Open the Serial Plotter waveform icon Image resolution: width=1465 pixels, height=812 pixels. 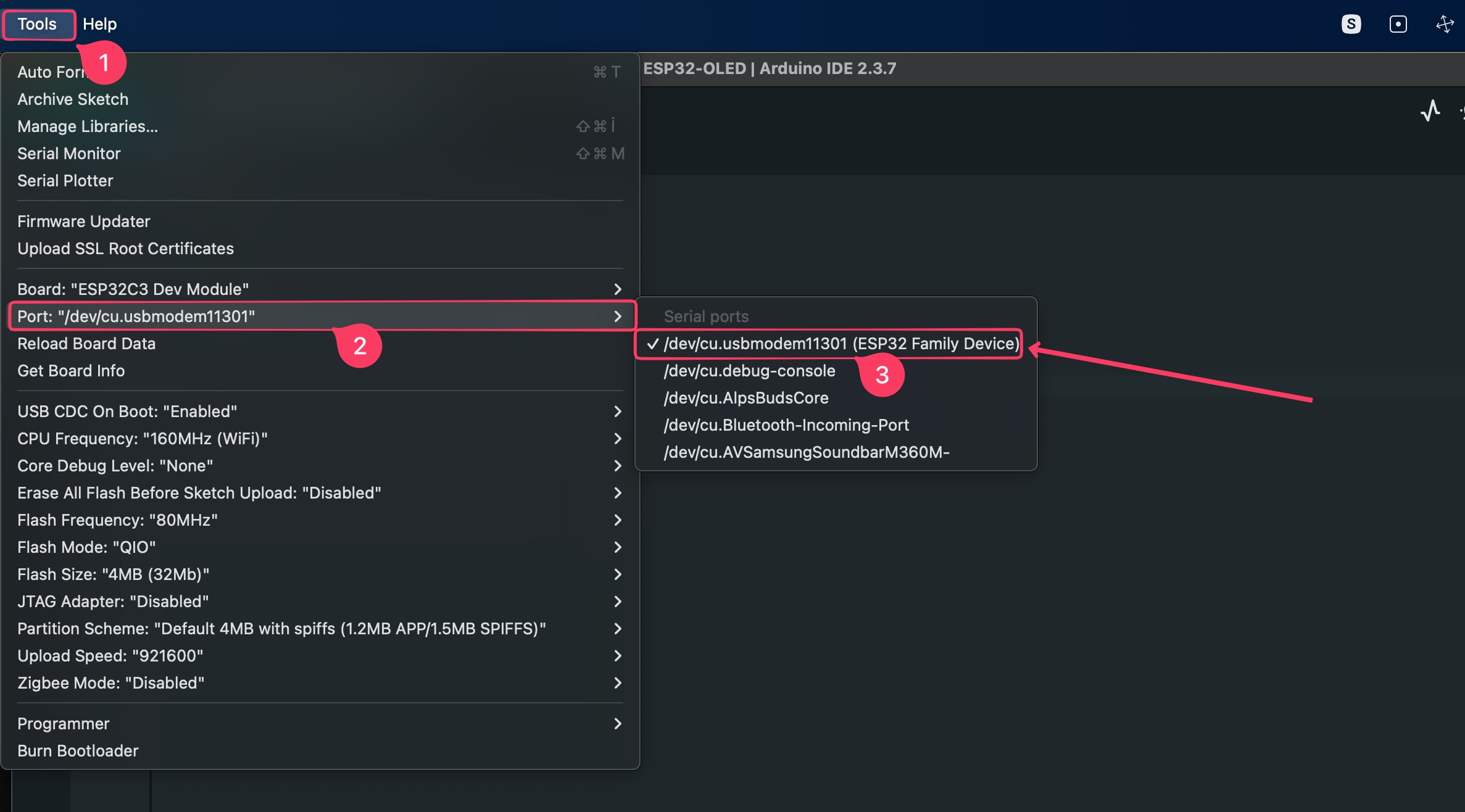pos(1430,111)
